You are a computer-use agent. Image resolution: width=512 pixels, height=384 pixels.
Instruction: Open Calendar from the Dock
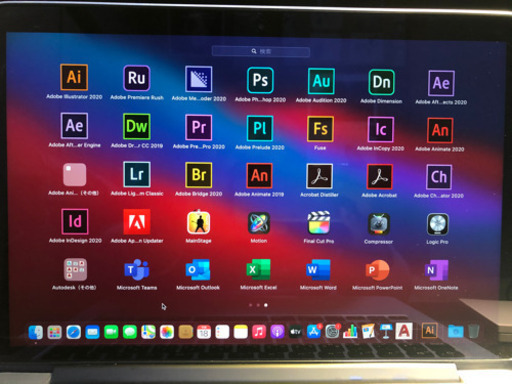click(x=204, y=332)
